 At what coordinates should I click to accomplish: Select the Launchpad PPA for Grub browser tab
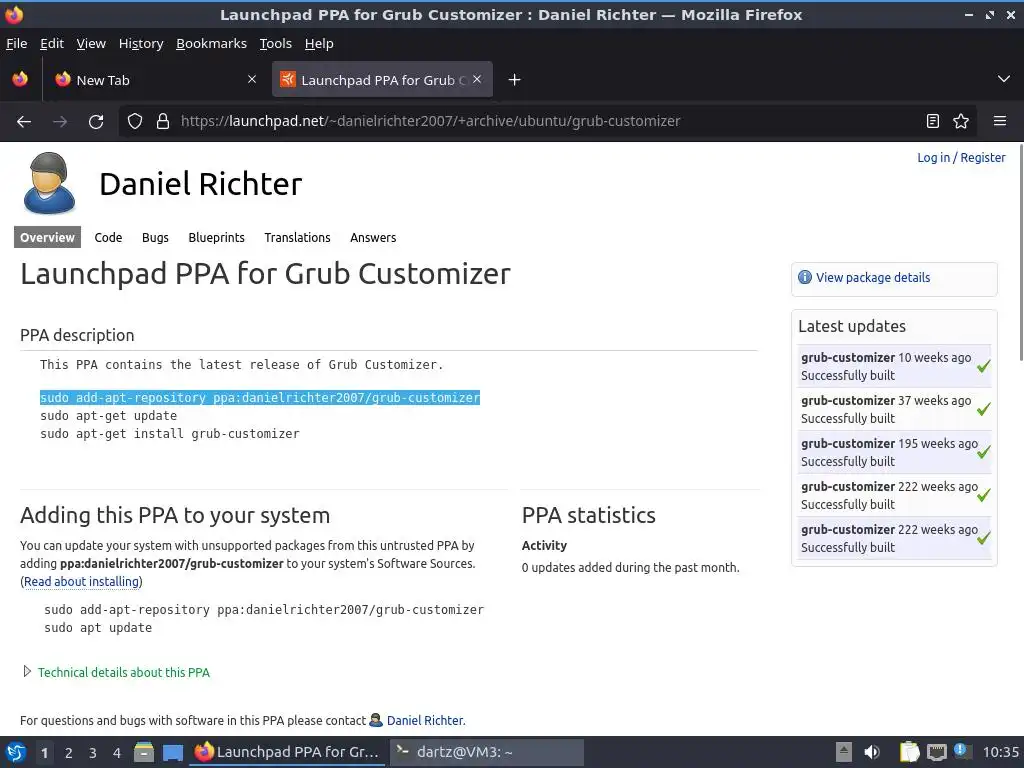[382, 80]
